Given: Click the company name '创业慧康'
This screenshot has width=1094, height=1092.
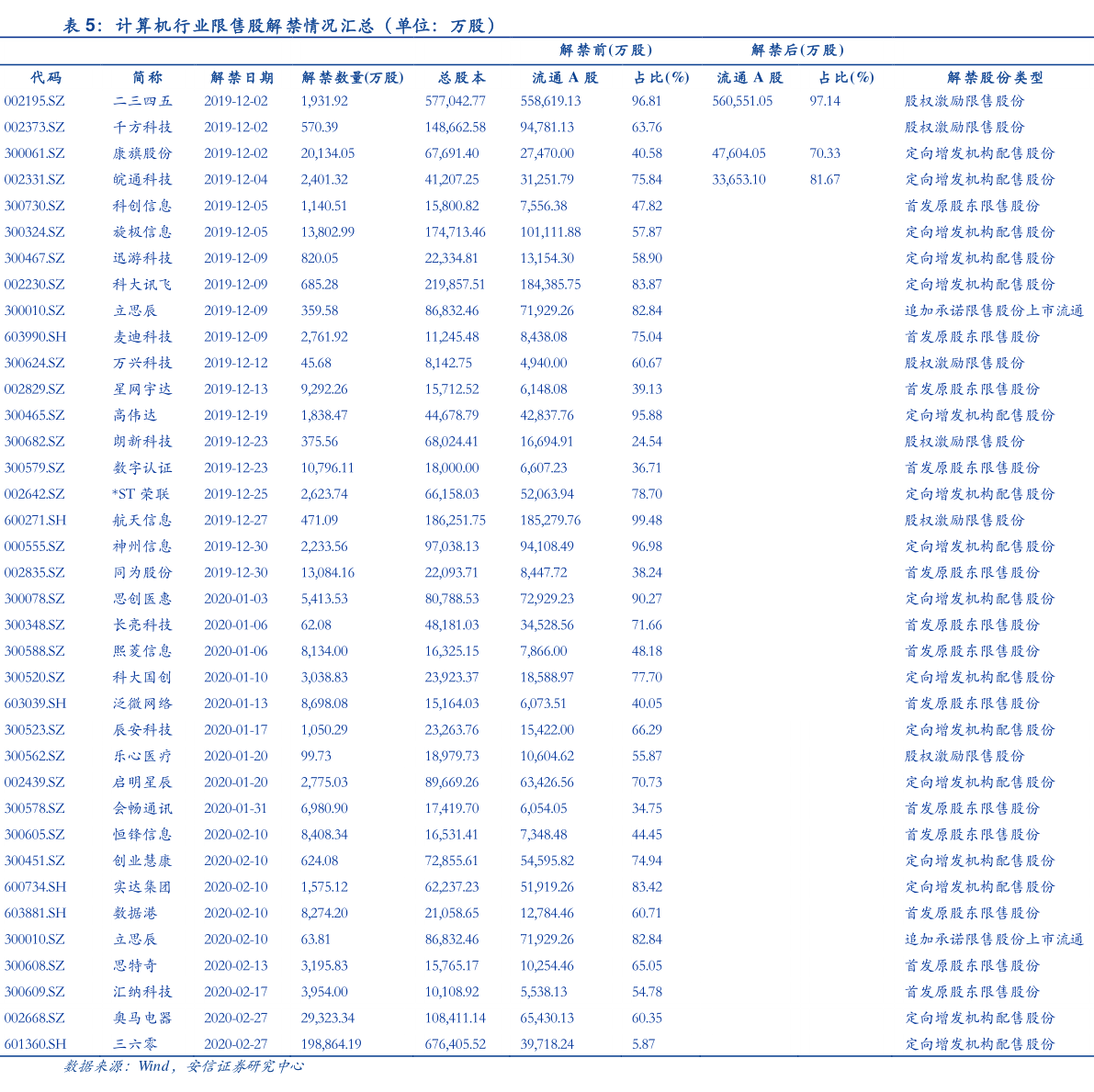Looking at the screenshot, I should [142, 861].
